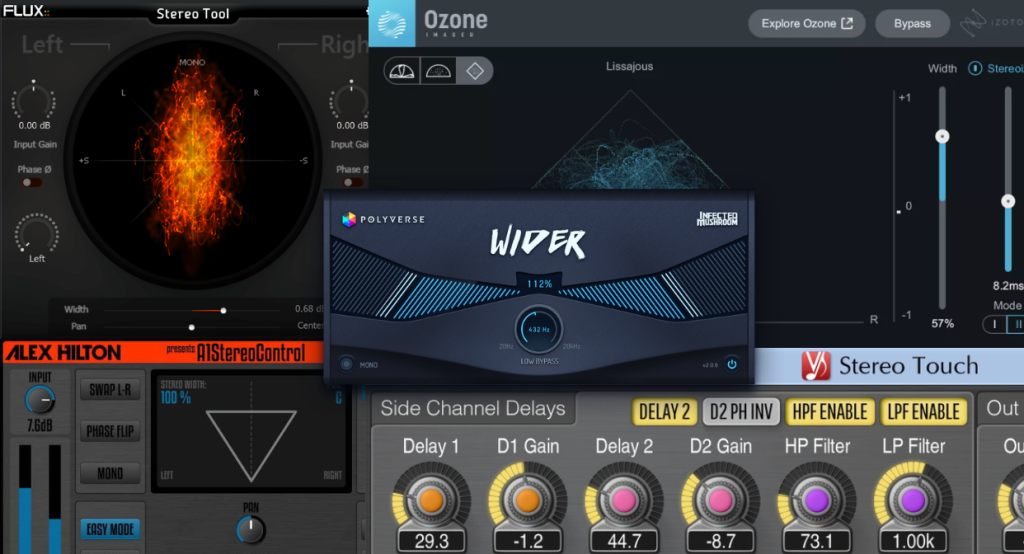Click the Wider 112% width display
The height and width of the screenshot is (554, 1024).
coord(539,284)
